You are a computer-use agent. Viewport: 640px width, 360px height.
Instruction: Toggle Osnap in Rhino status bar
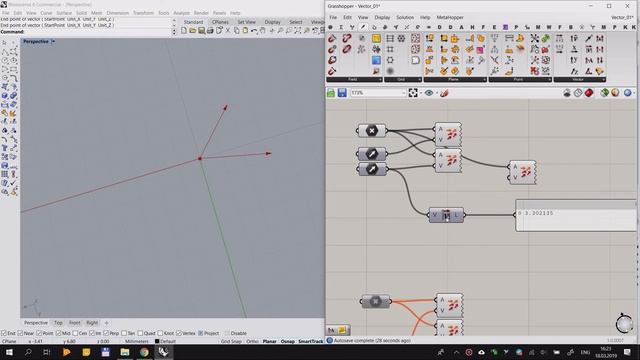pyautogui.click(x=287, y=341)
